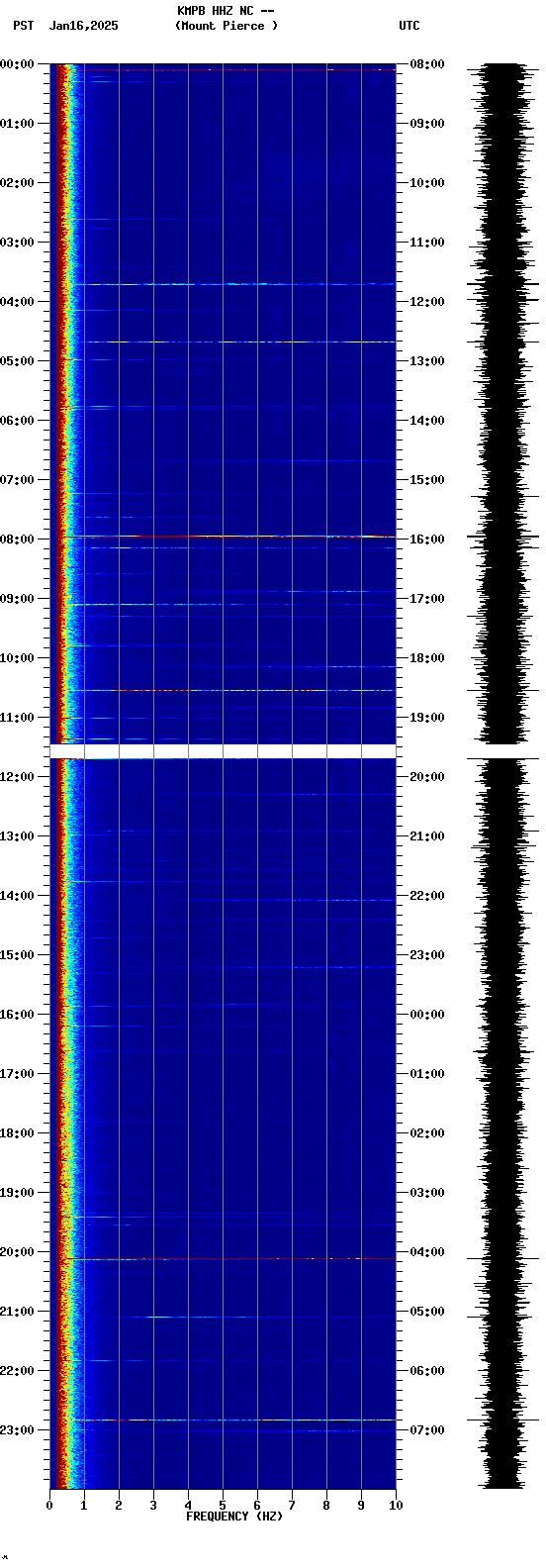Image resolution: width=546 pixels, height=1568 pixels.
Task: Click the white data gap band in the spectrogram
Action: coord(223,751)
